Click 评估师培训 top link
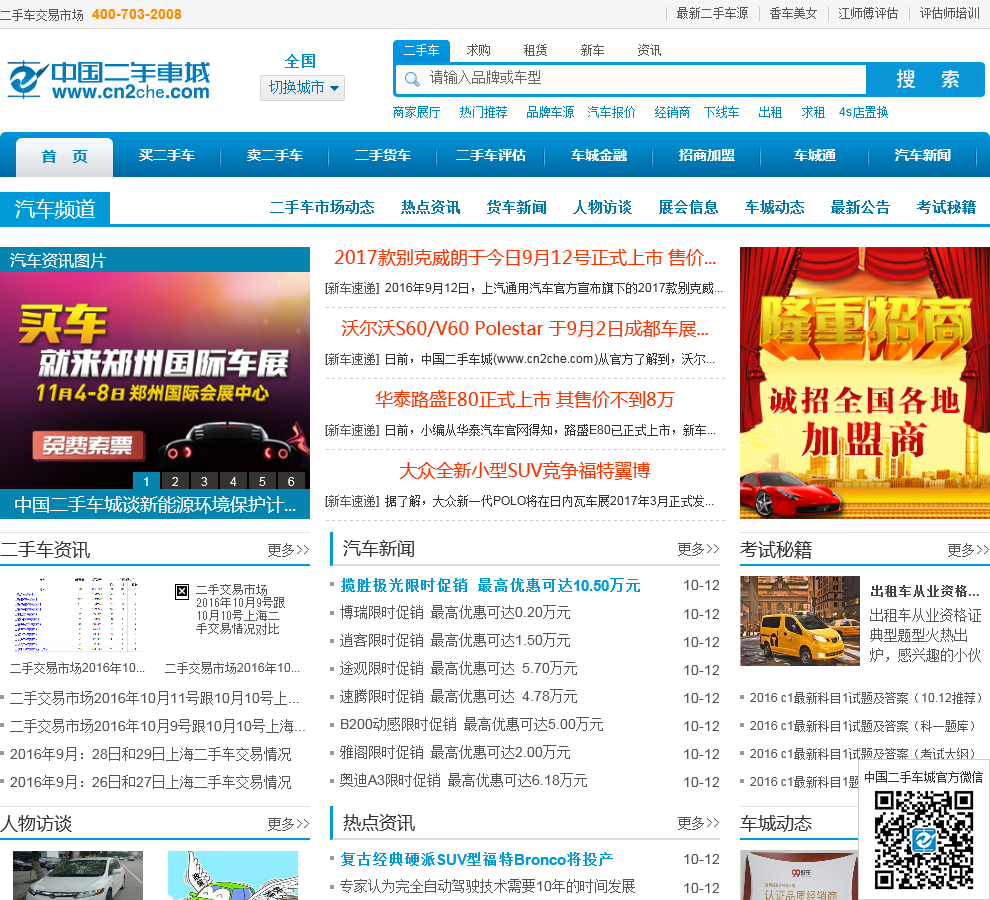Image resolution: width=990 pixels, height=900 pixels. click(949, 13)
